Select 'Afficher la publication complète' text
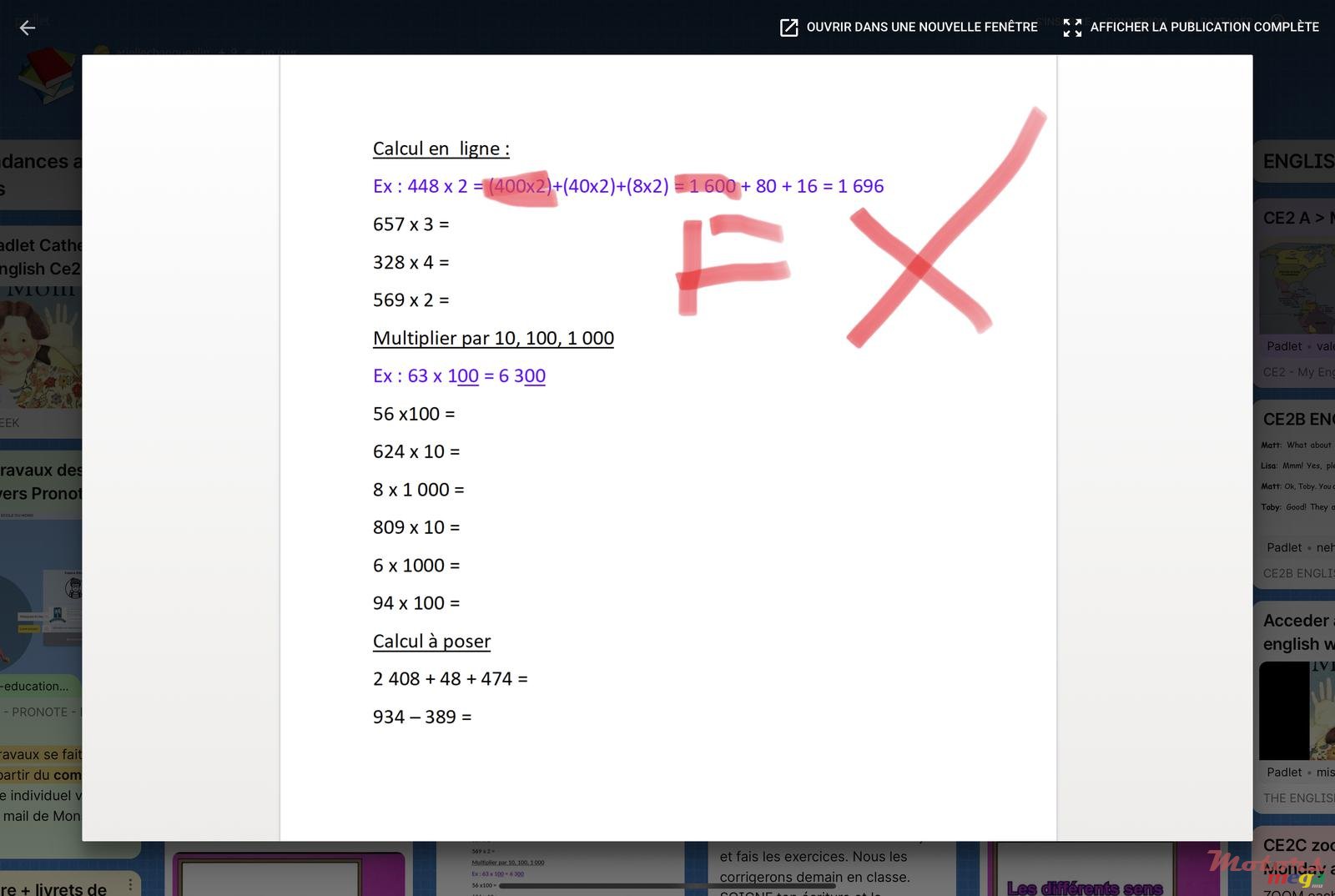Image resolution: width=1335 pixels, height=896 pixels. pos(1204,28)
